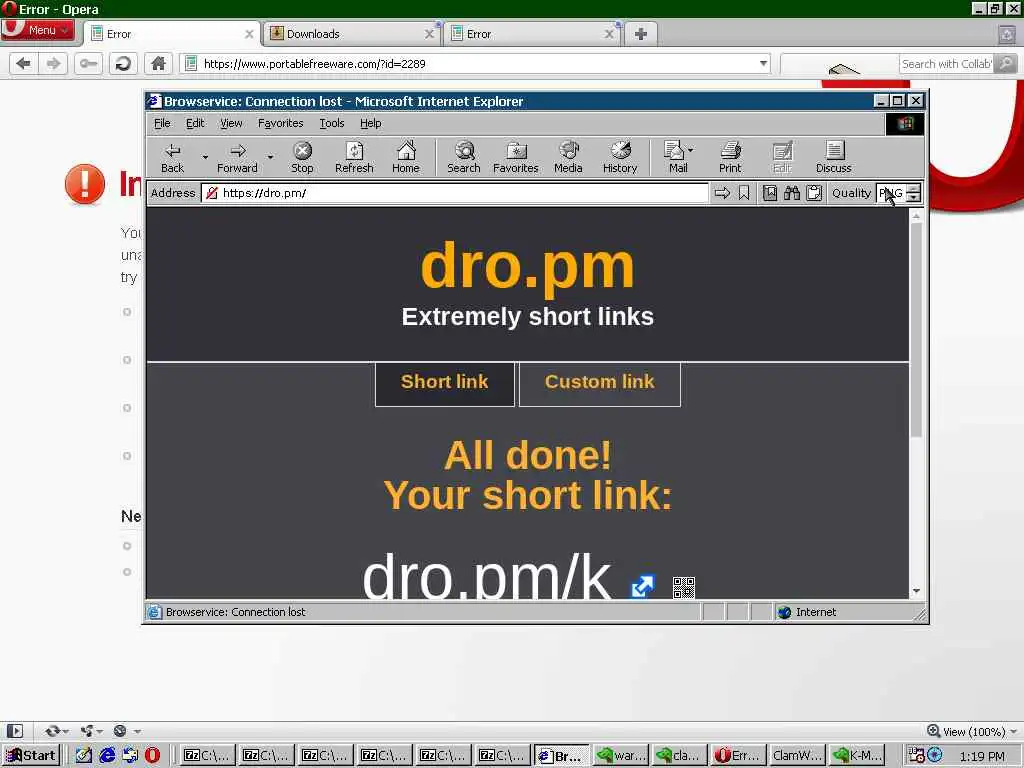Click IE Back toolbar button

coord(172,157)
